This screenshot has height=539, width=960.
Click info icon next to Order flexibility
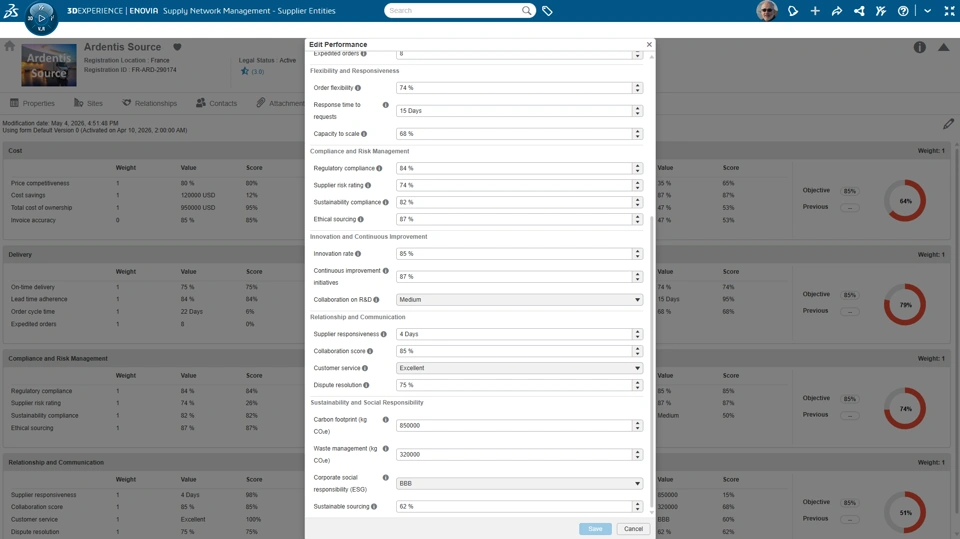(x=358, y=88)
